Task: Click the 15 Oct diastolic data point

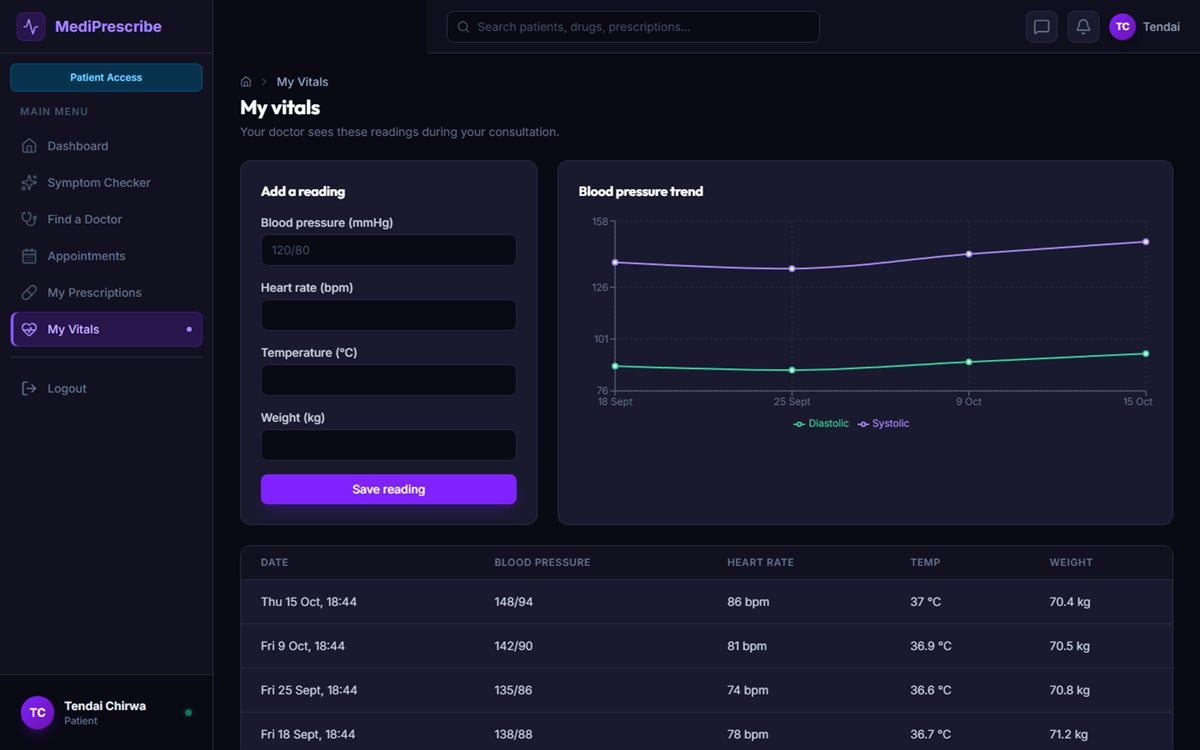Action: (x=1145, y=353)
